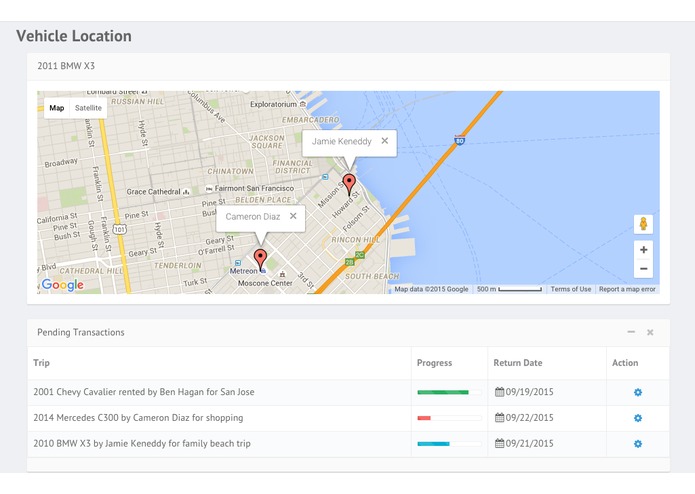Screen dimensions: 695x494
Task: Click the Progress column header
Action: coord(434,363)
